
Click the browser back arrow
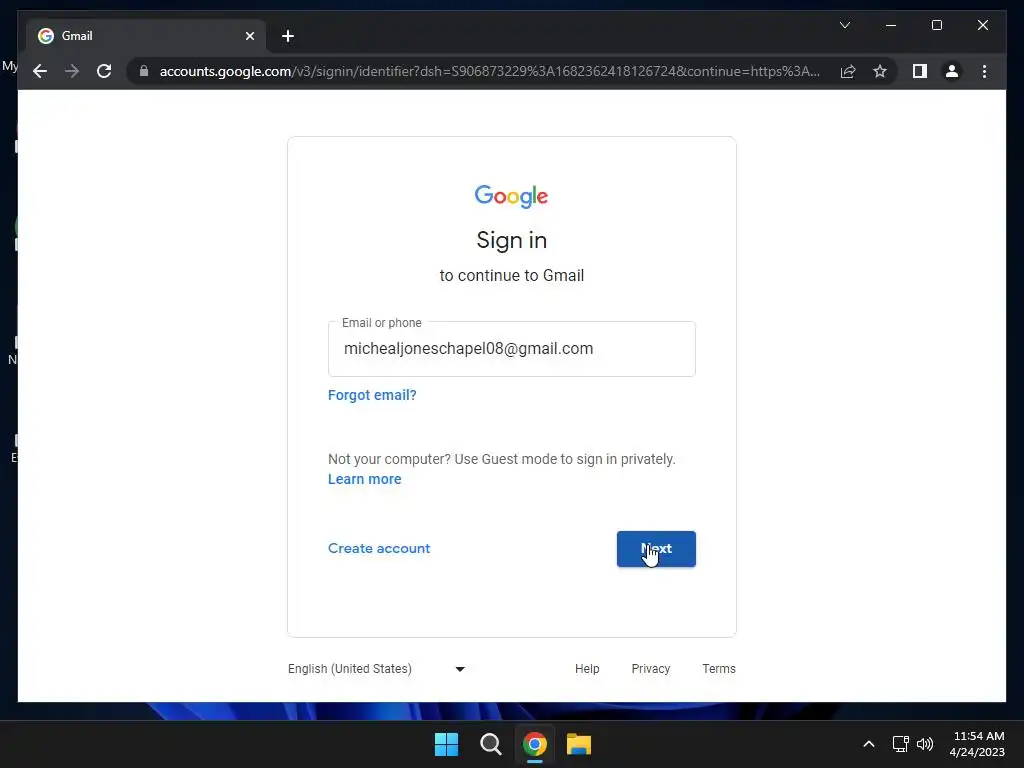coord(40,71)
